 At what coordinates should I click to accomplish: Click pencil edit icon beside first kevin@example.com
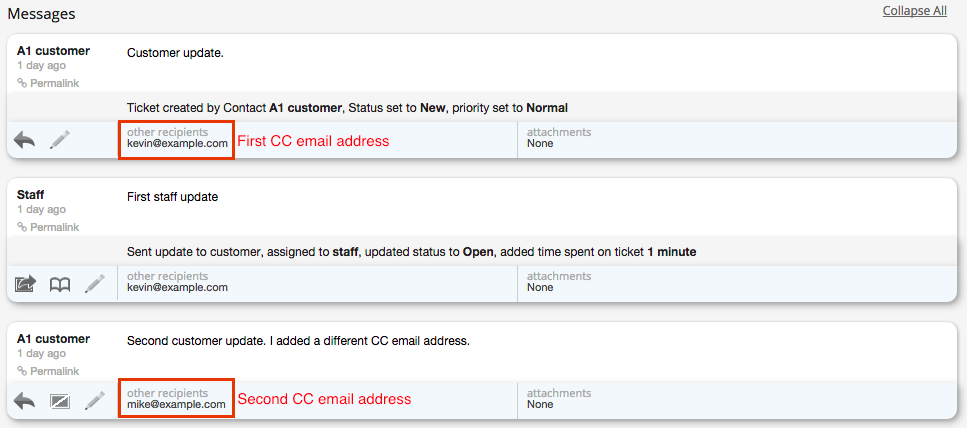[x=60, y=140]
